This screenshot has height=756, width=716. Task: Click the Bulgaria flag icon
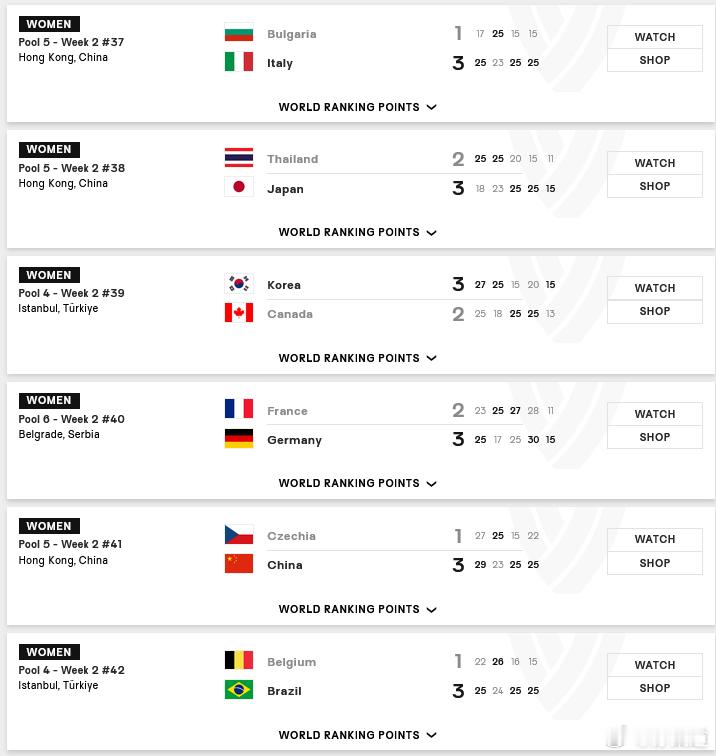point(239,33)
